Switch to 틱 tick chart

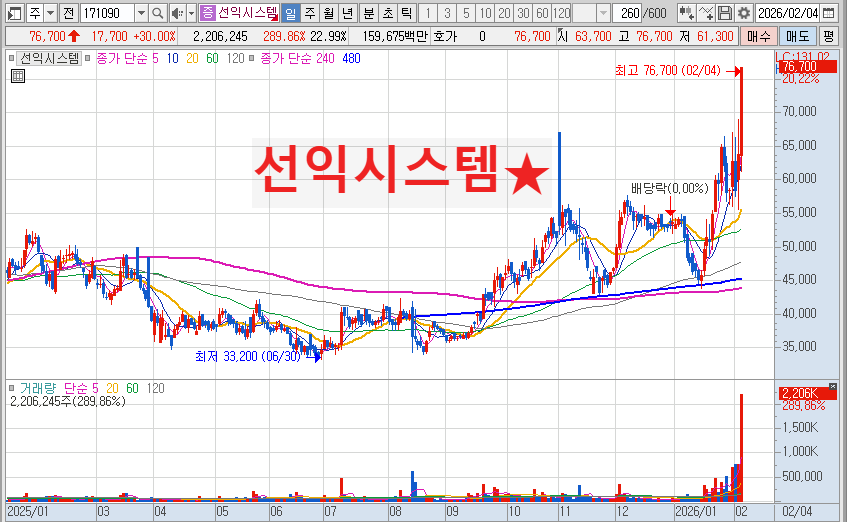pyautogui.click(x=407, y=13)
